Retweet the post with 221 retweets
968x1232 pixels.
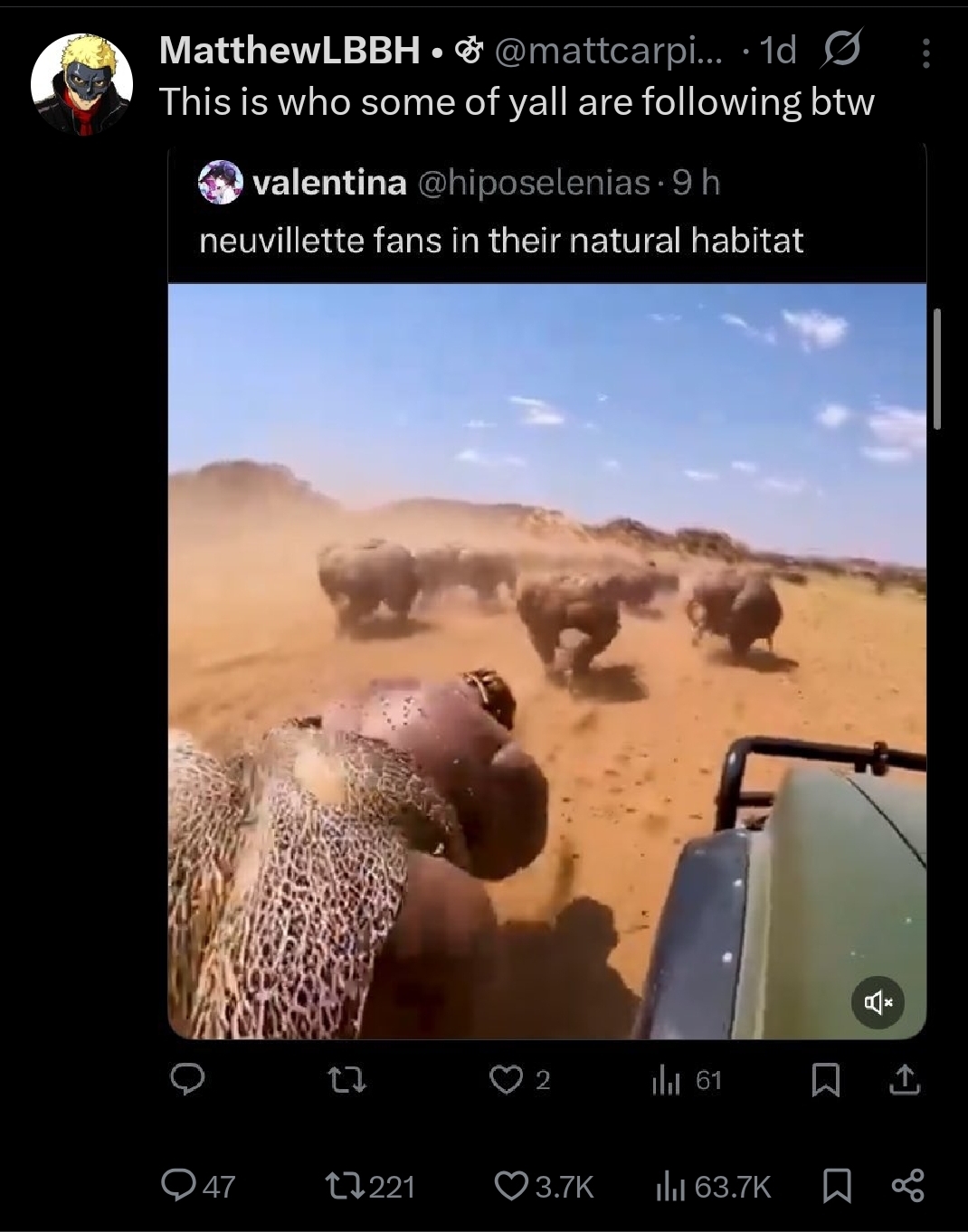[370, 1185]
